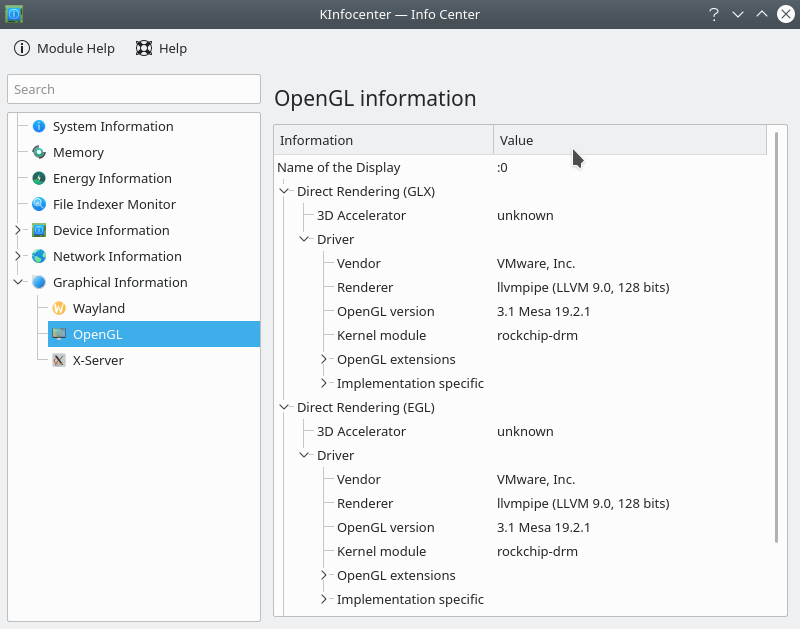Select the Wayland icon

coord(59,308)
